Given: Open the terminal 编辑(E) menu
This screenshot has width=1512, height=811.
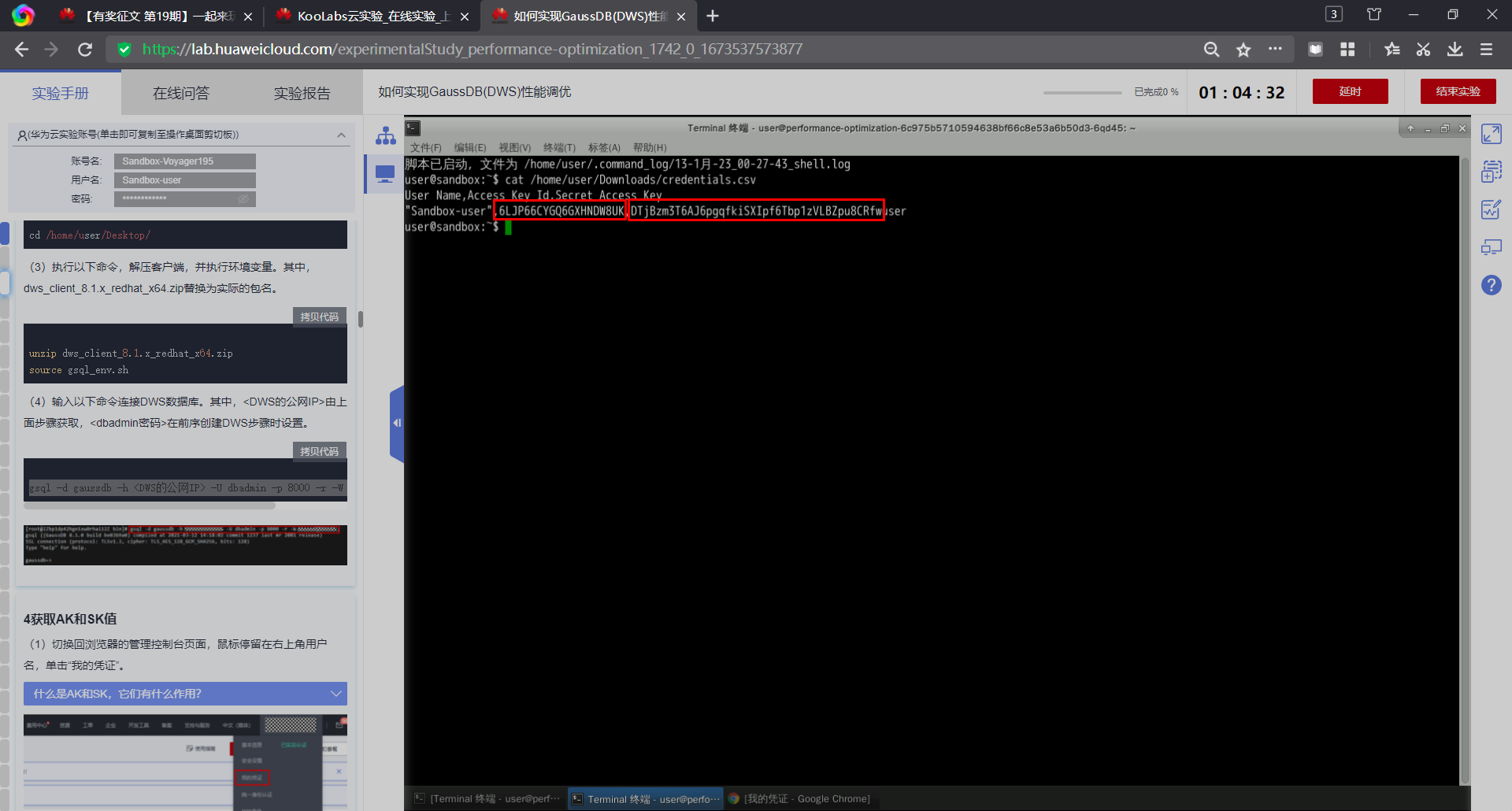Looking at the screenshot, I should pos(470,148).
